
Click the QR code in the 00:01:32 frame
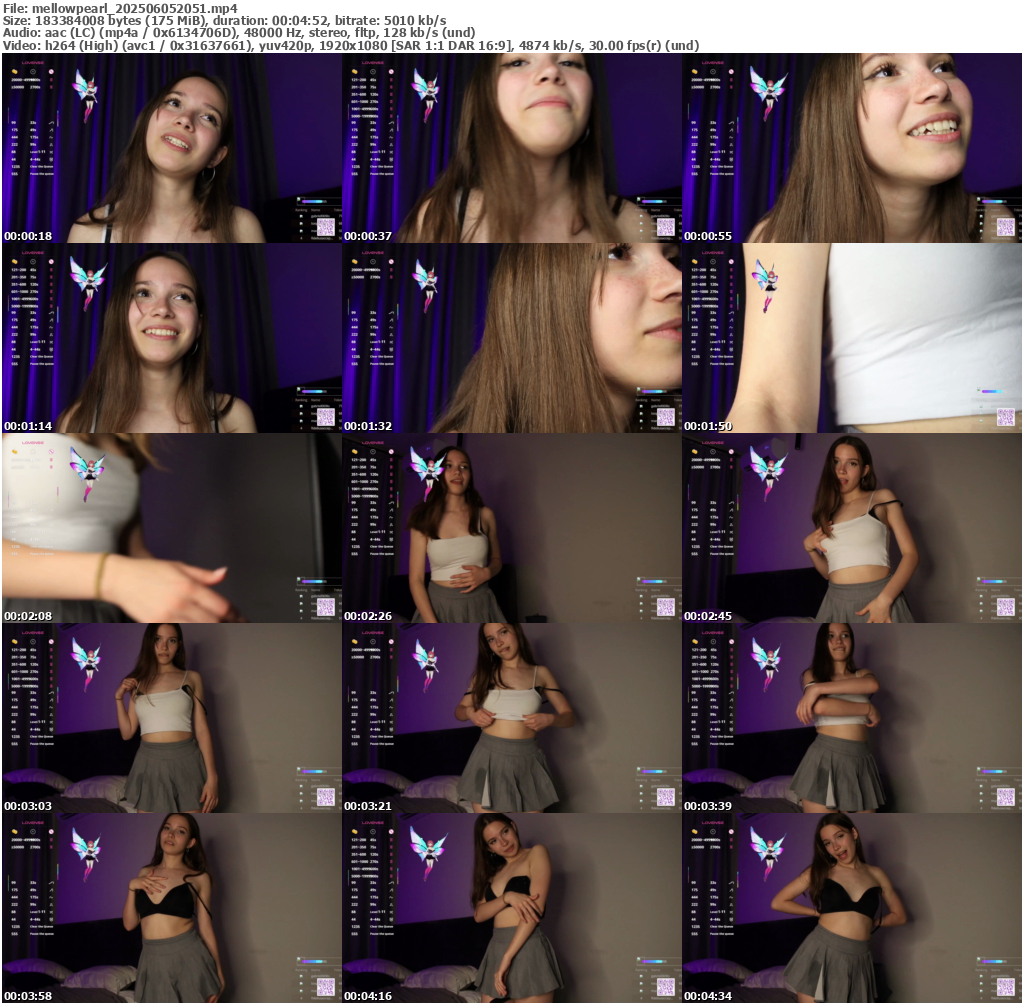[665, 417]
